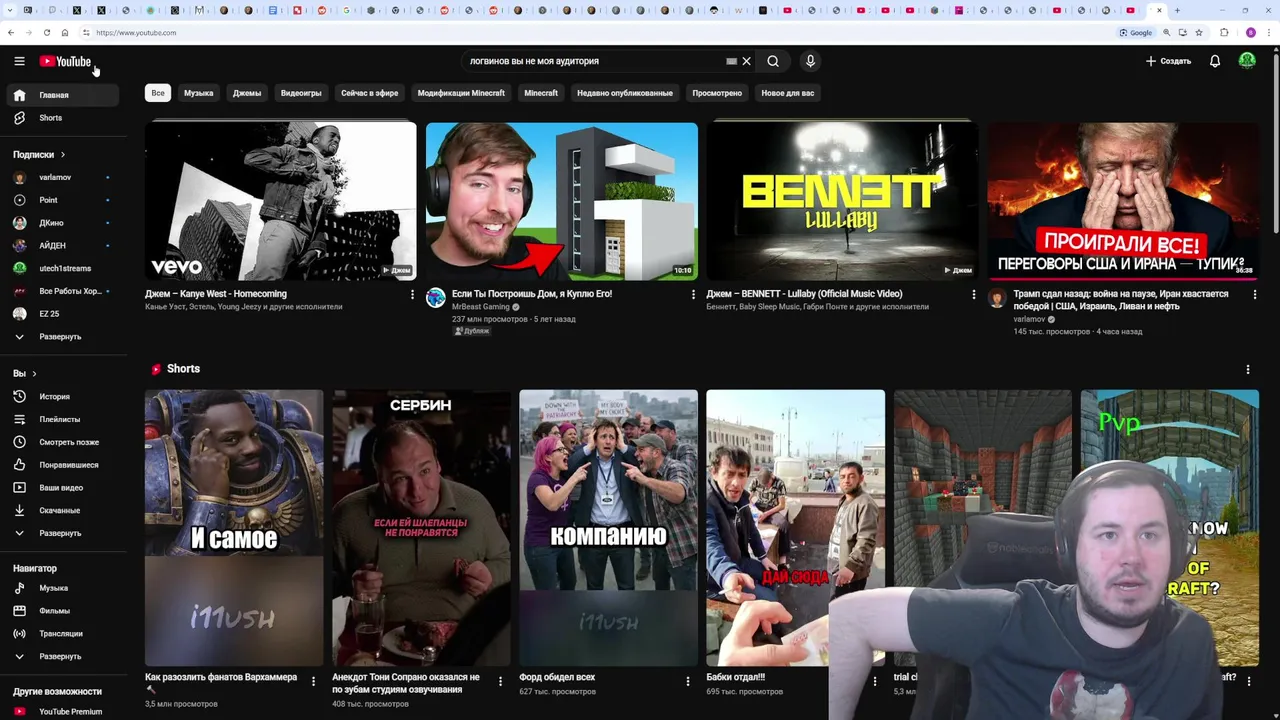Open YouTube Premium in the sidebar
This screenshot has width=1280, height=720.
61,712
